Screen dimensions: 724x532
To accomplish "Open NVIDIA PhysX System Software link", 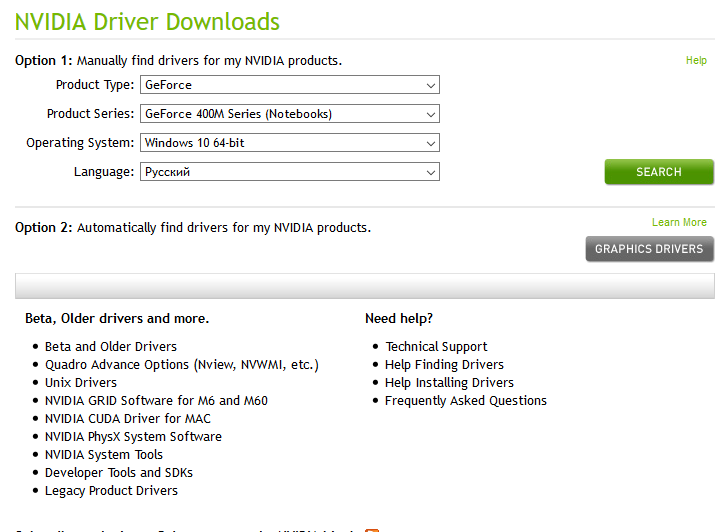I will click(x=133, y=437).
